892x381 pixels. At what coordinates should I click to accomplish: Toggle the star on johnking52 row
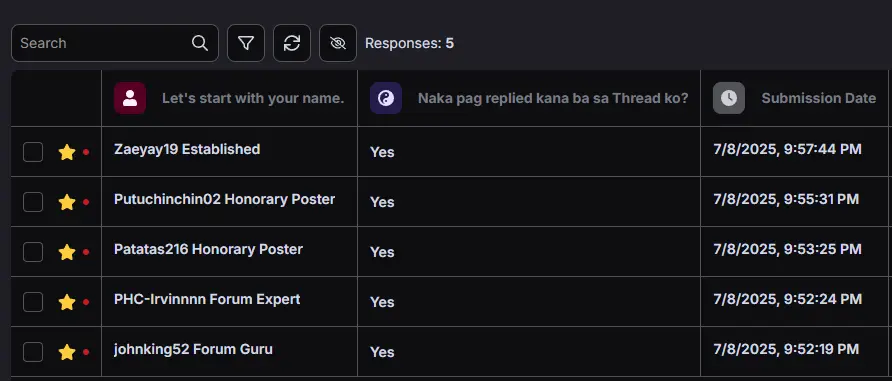tap(67, 352)
